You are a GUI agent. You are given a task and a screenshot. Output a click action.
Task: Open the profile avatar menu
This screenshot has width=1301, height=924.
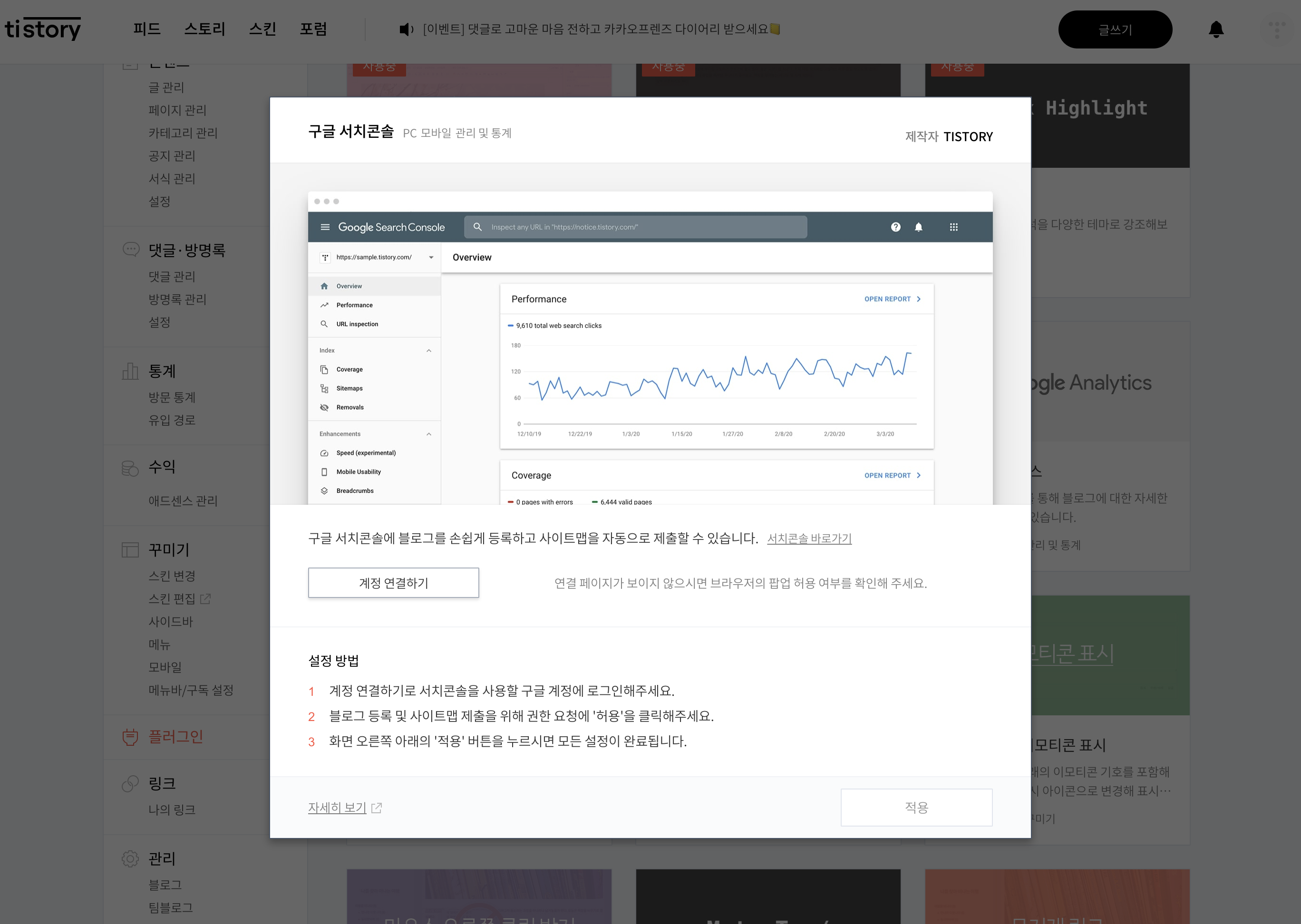pyautogui.click(x=1277, y=29)
